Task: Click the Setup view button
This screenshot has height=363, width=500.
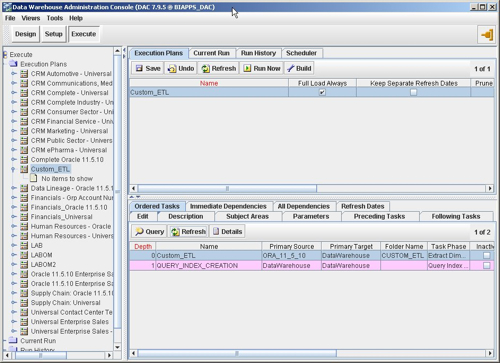Action: [x=54, y=34]
